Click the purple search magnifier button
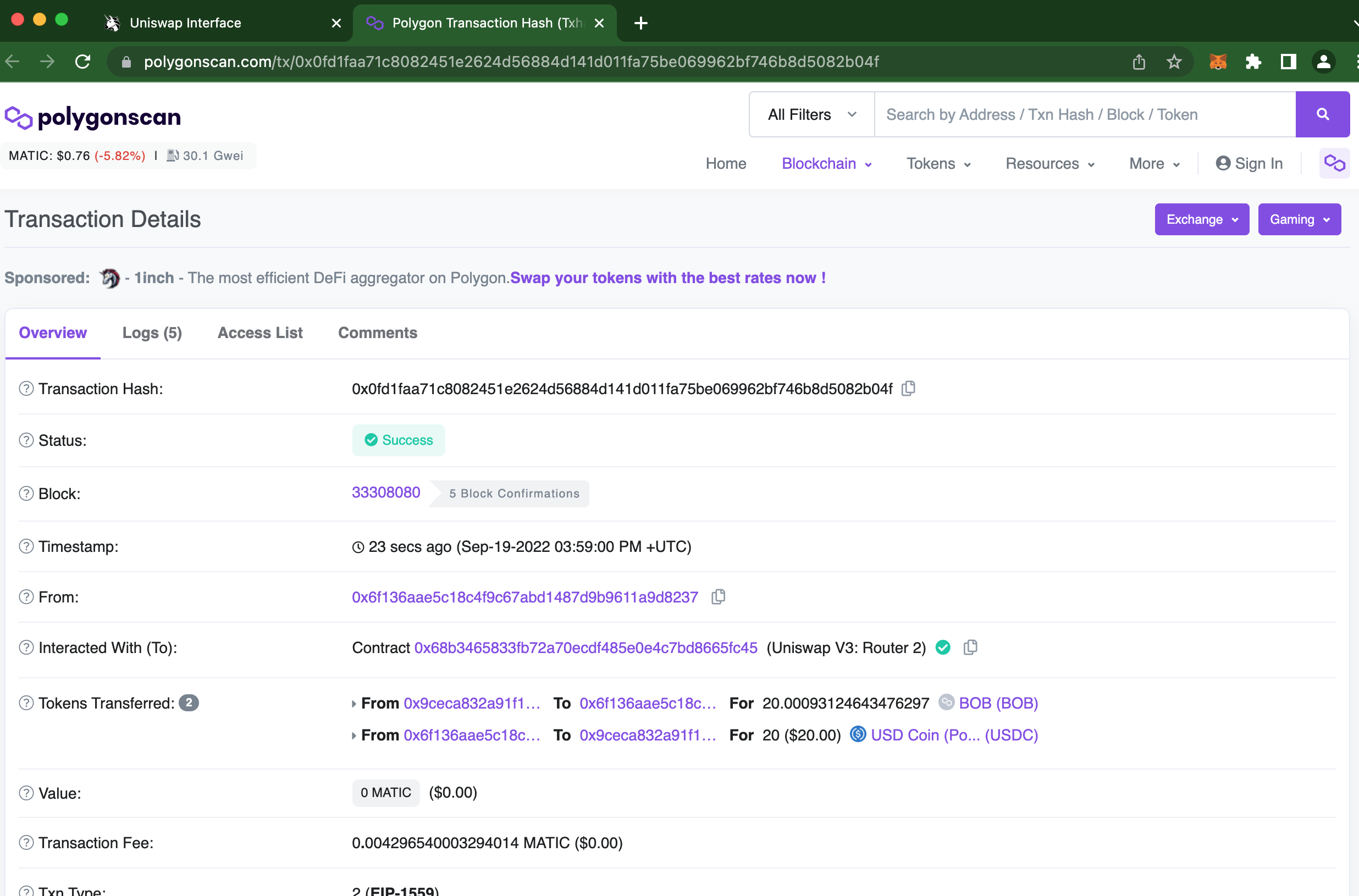Viewport: 1359px width, 896px height. [1322, 114]
